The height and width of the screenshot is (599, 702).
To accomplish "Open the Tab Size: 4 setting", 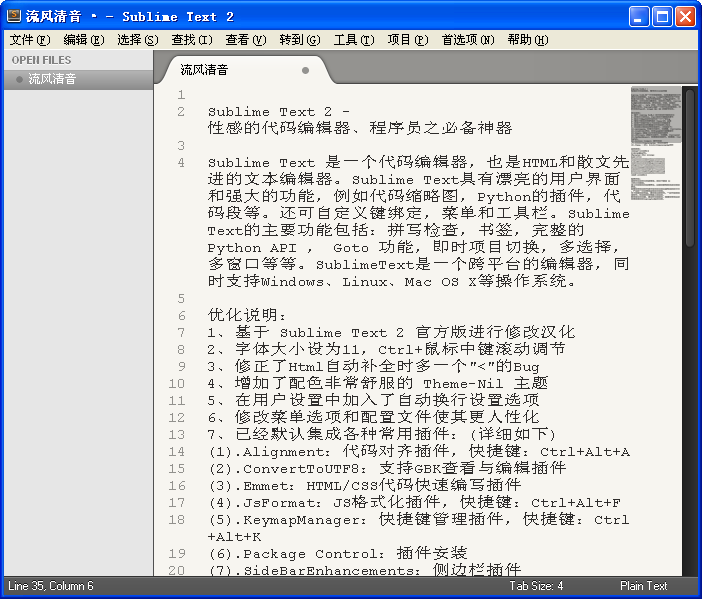I will [x=536, y=586].
